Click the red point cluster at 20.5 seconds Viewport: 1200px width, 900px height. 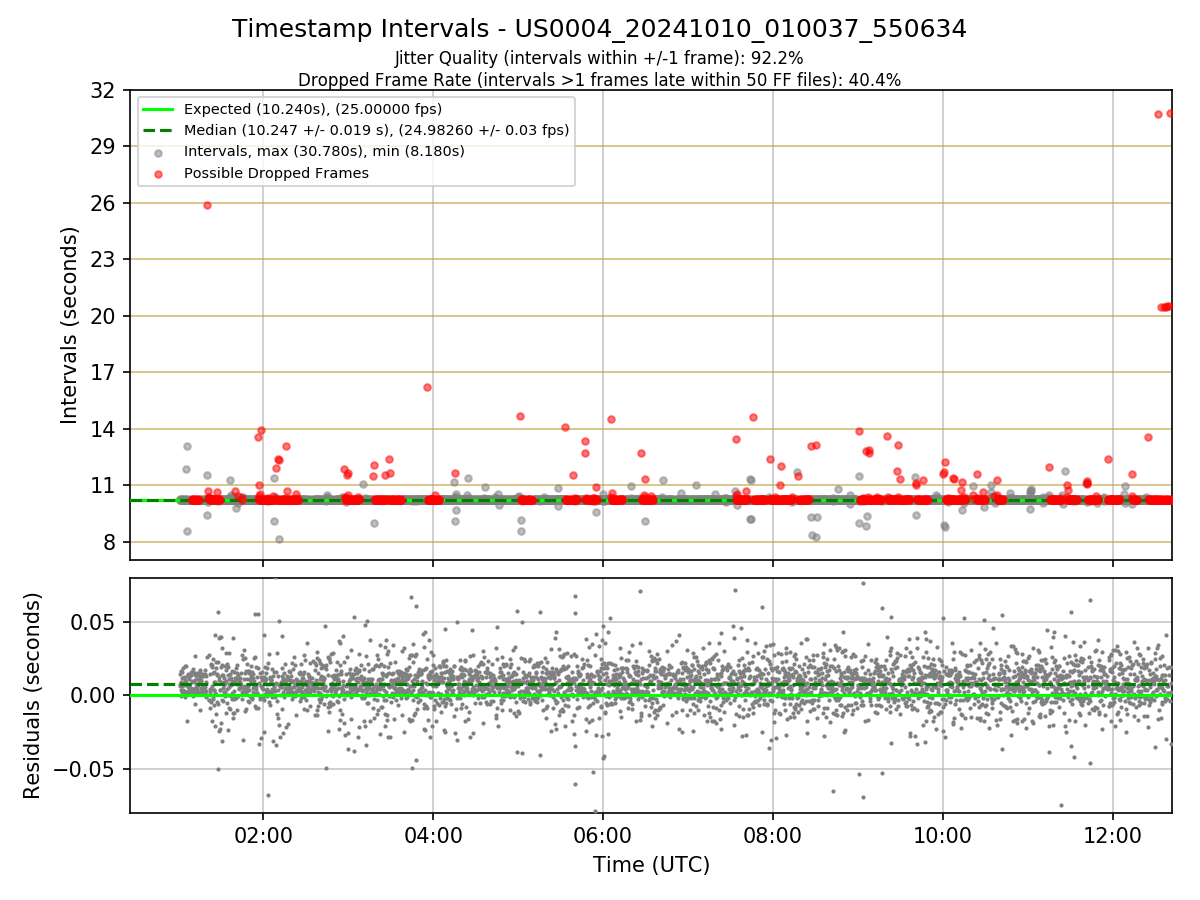coord(1165,307)
